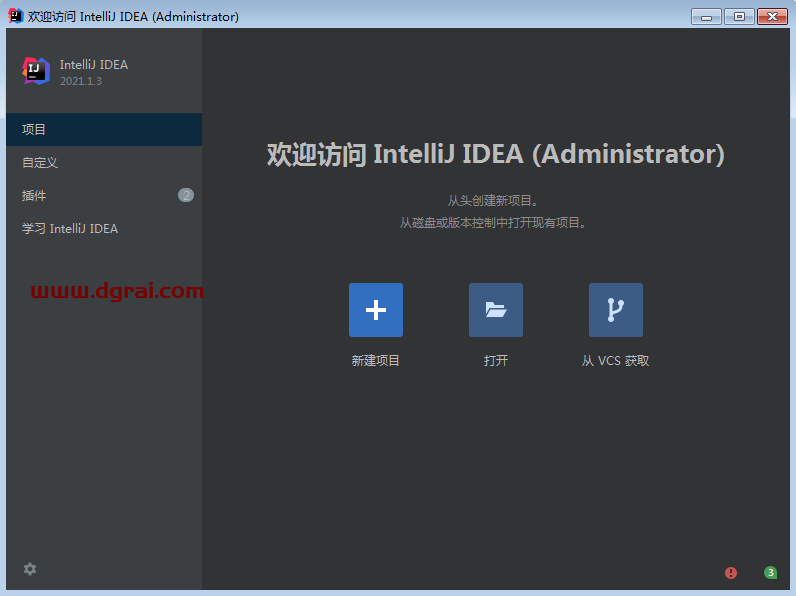Select the 项目 tab in sidebar

pos(34,130)
